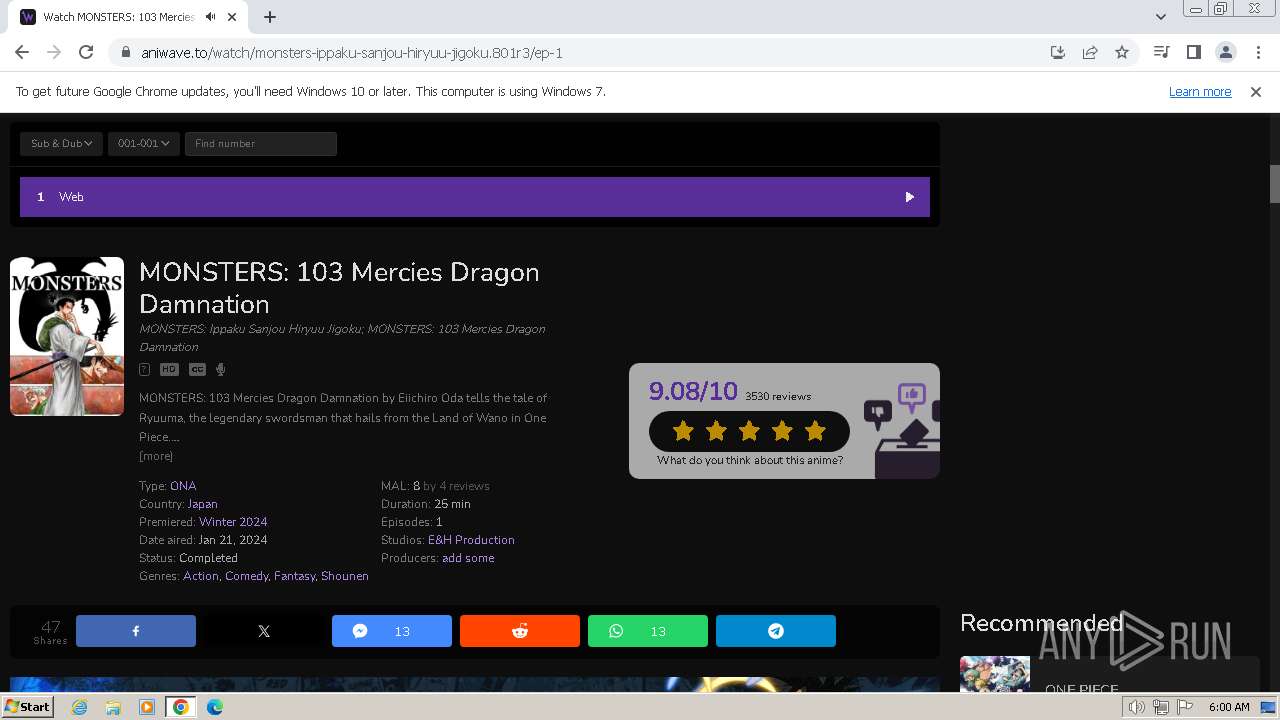Share on Facebook button
Image resolution: width=1280 pixels, height=720 pixels.
click(136, 631)
